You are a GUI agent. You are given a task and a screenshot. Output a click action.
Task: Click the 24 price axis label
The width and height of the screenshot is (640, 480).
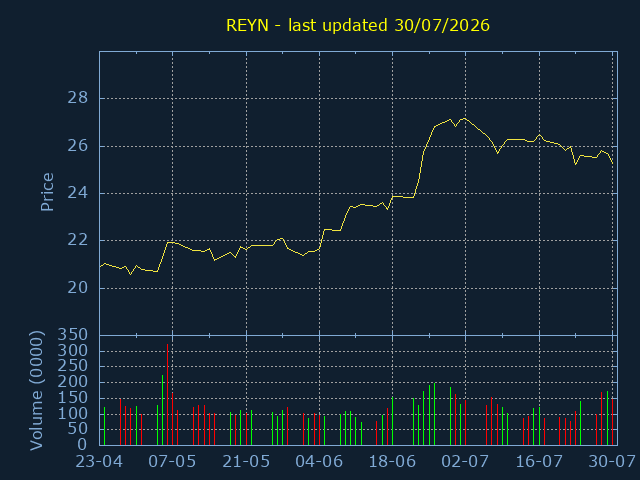[78, 193]
